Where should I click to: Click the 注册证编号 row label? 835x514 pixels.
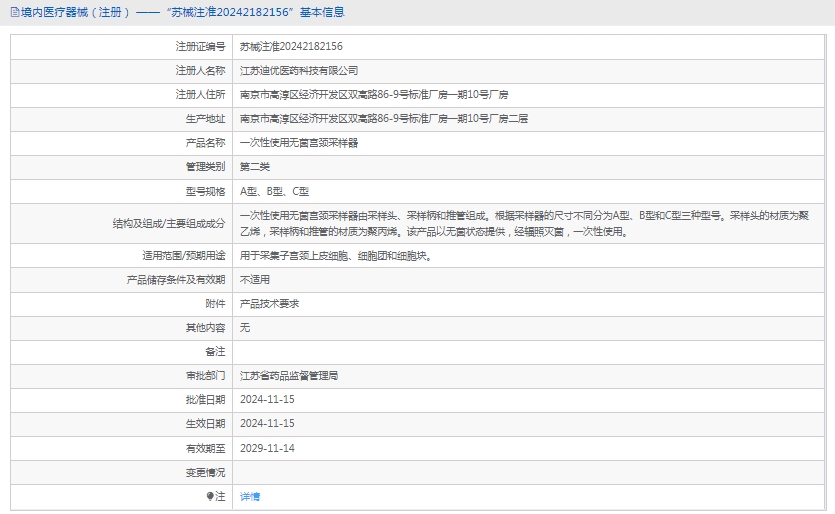(200, 47)
